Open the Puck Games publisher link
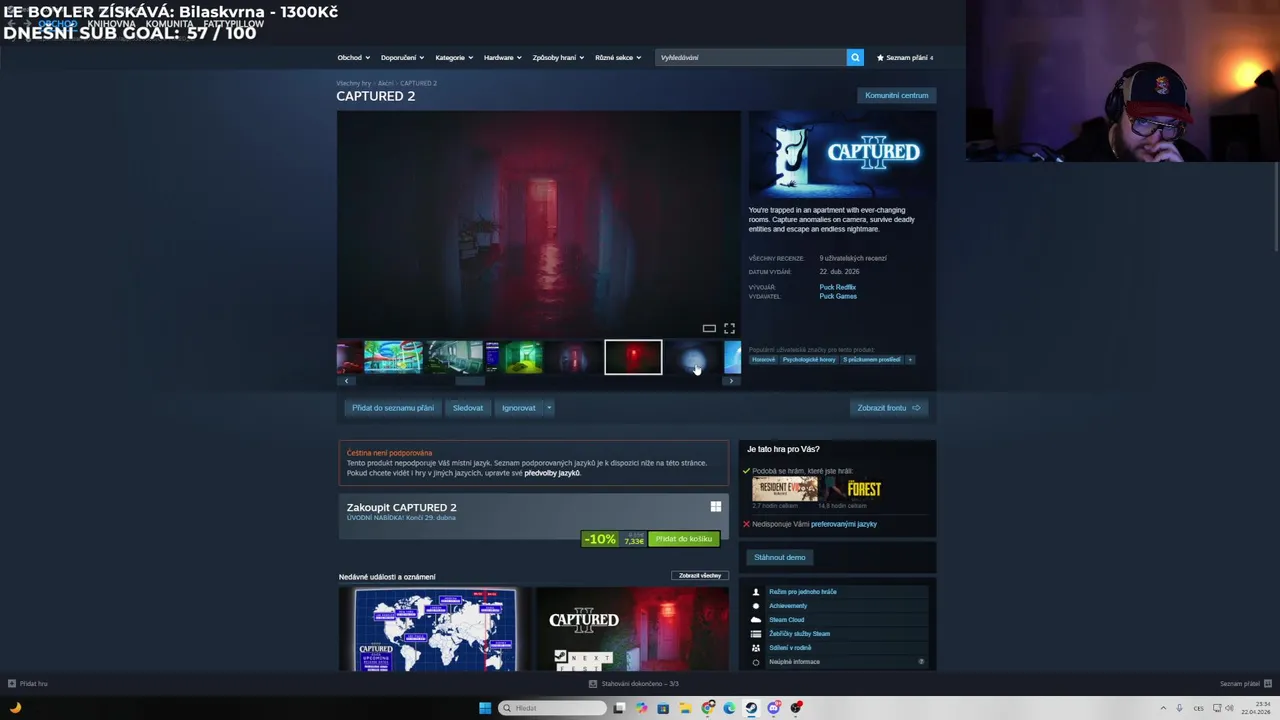This screenshot has width=1280, height=720. click(x=838, y=296)
